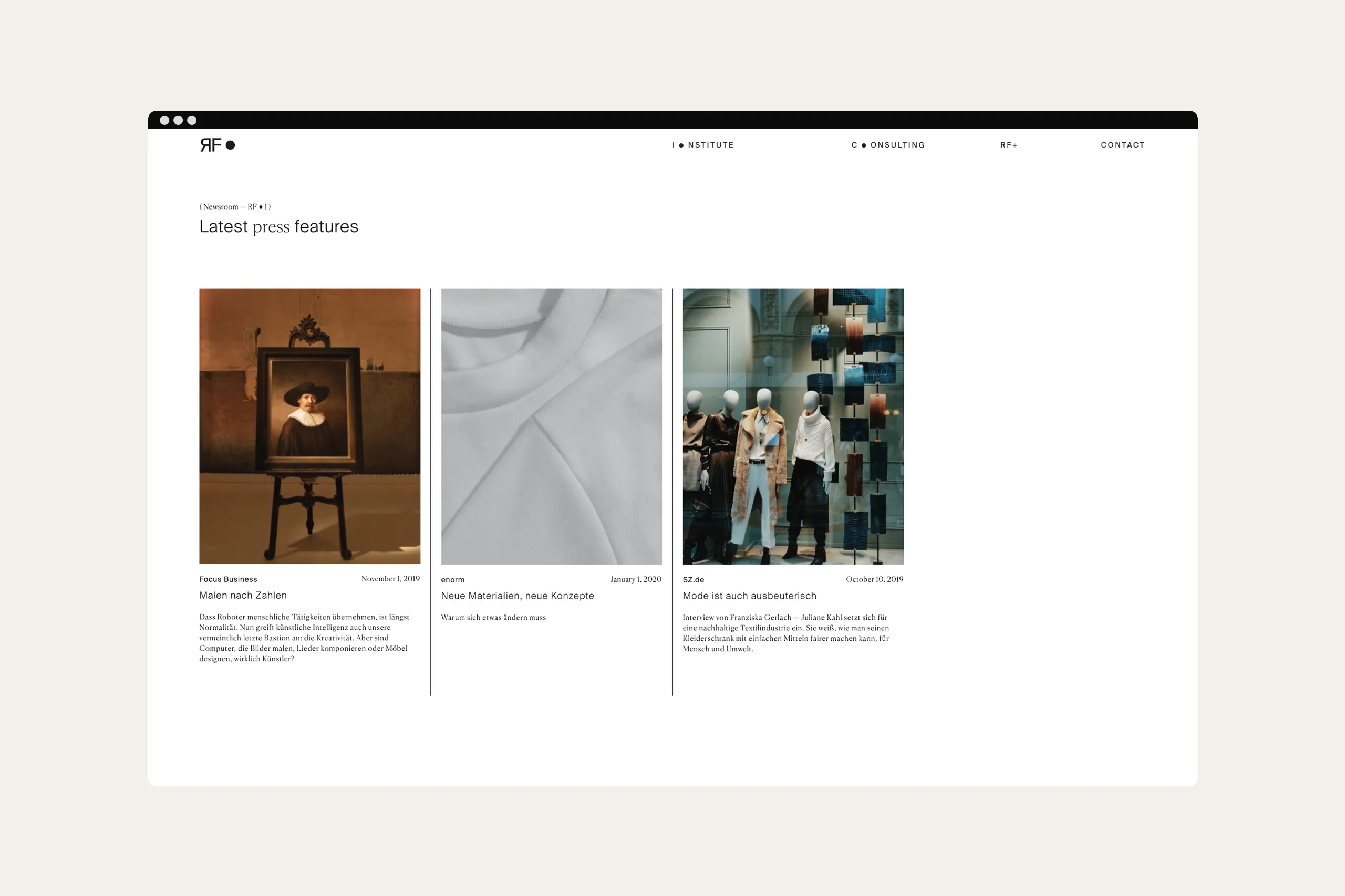This screenshot has width=1345, height=896.
Task: Click the third browser window dot control
Action: (x=193, y=120)
